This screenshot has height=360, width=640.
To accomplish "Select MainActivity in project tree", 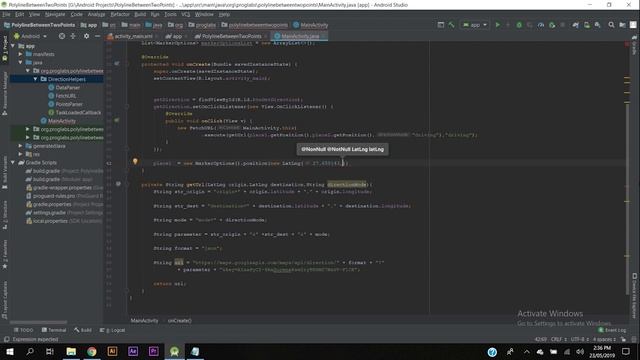I will click(58, 121).
